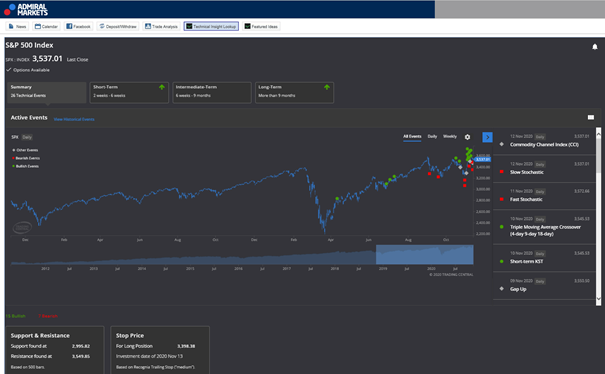Expand the Short-Term events card

pyautogui.click(x=129, y=92)
